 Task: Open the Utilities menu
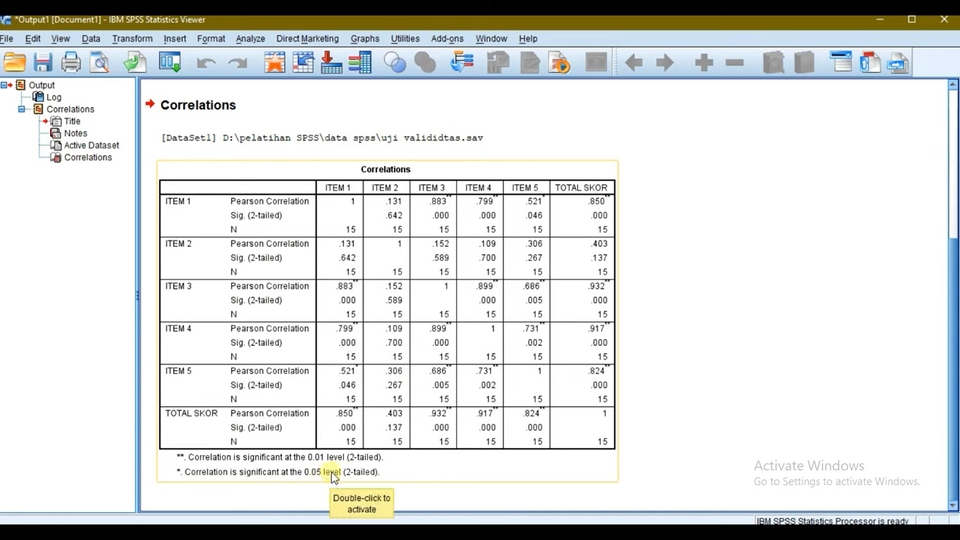405,39
